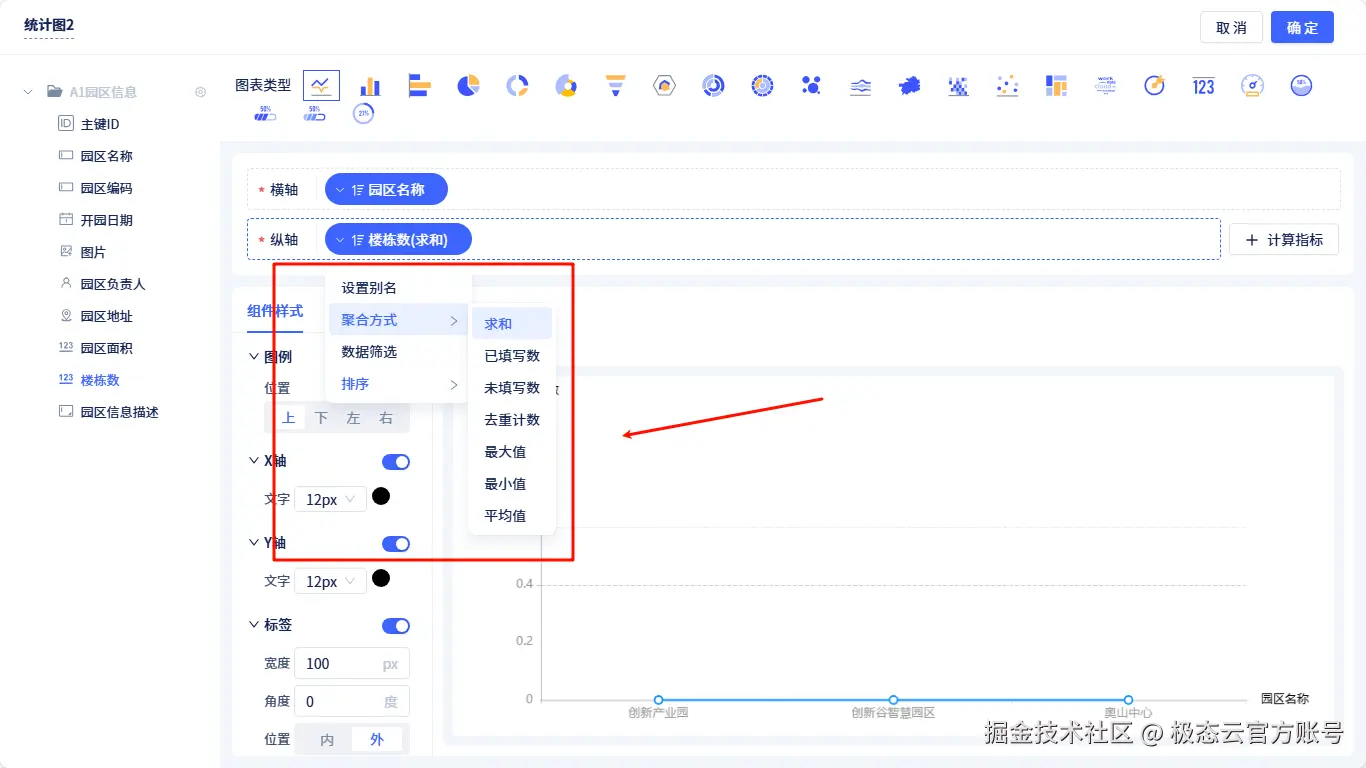Open the 排序 submenu
The image size is (1366, 768).
[398, 384]
